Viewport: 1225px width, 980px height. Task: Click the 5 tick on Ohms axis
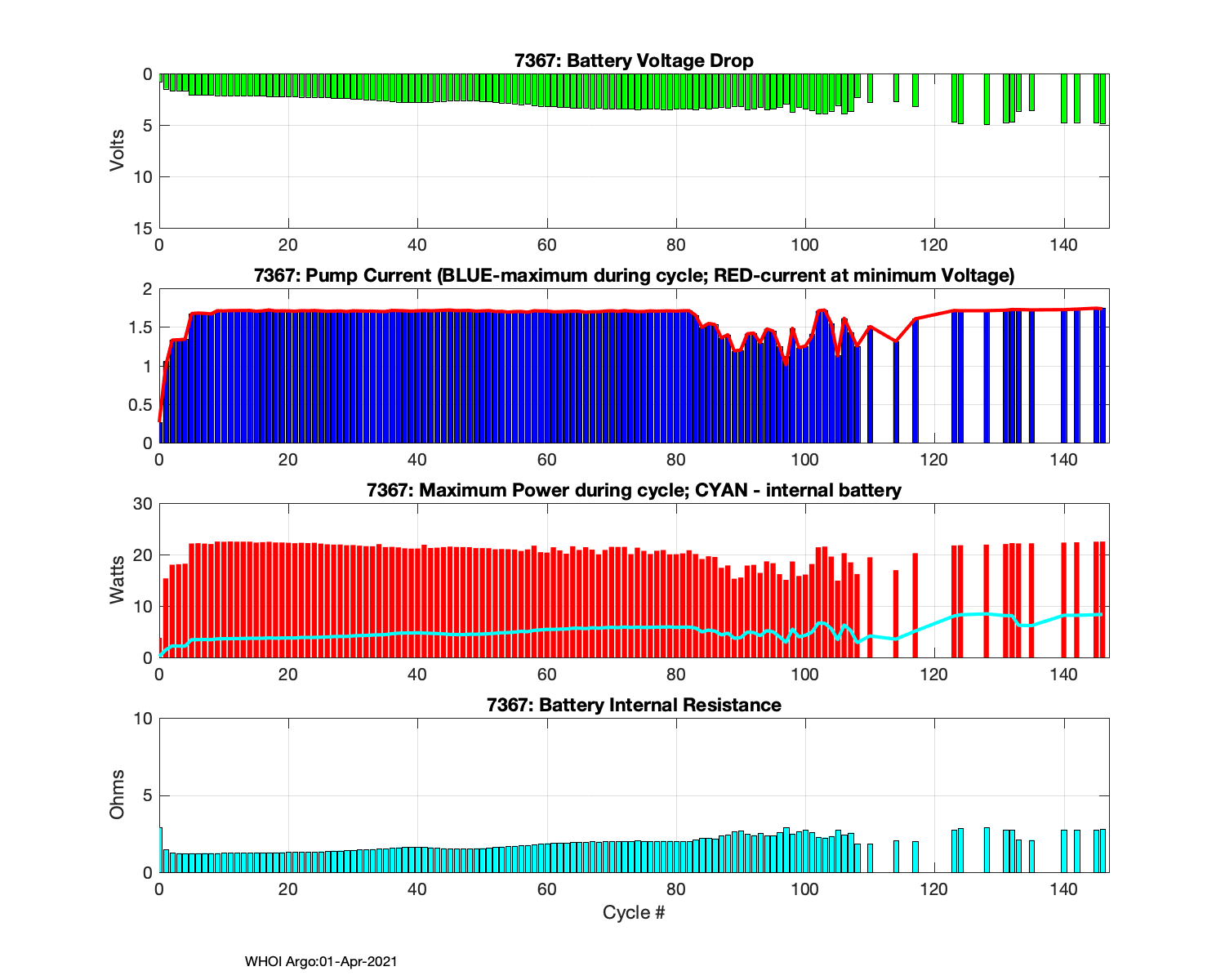148,795
